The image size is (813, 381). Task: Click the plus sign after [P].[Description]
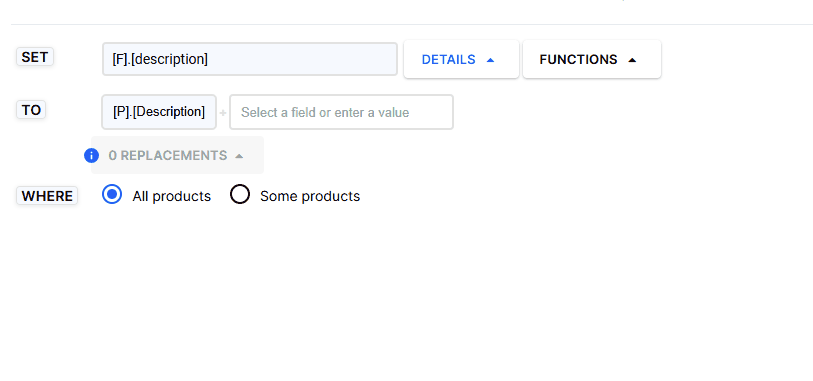pyautogui.click(x=223, y=112)
